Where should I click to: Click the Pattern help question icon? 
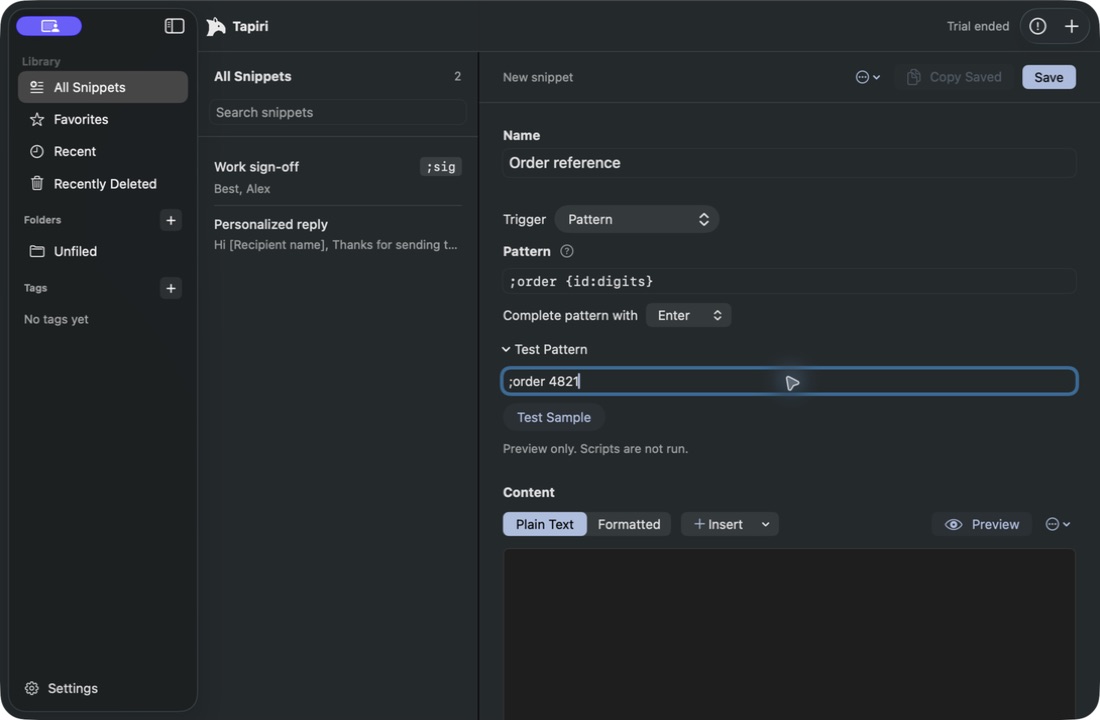coord(567,251)
